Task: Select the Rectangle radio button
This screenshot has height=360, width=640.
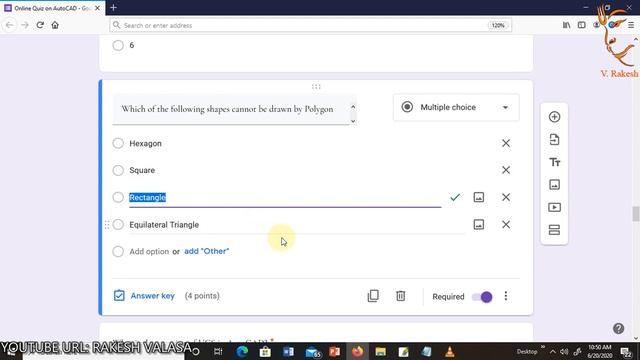Action: 118,197
